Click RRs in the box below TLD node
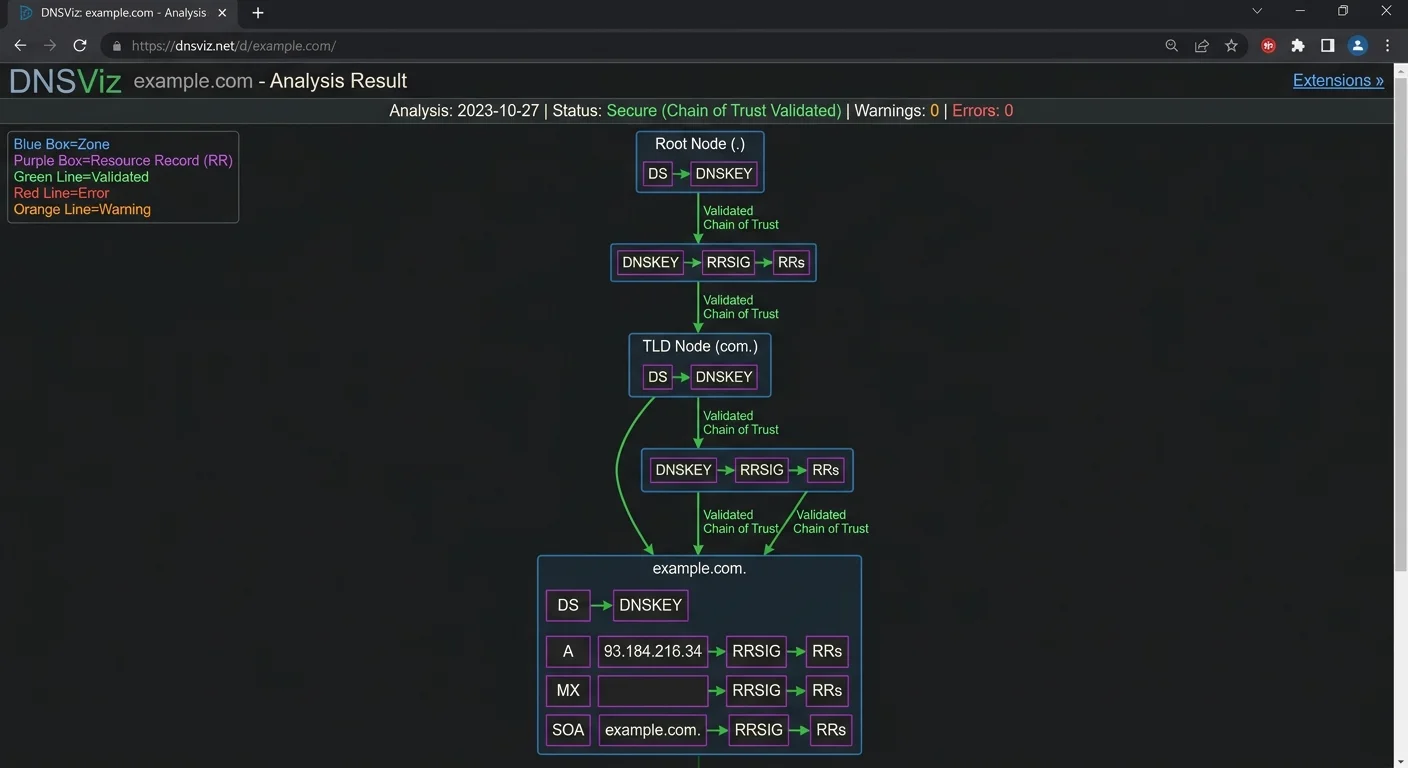This screenshot has width=1408, height=768. coord(825,470)
